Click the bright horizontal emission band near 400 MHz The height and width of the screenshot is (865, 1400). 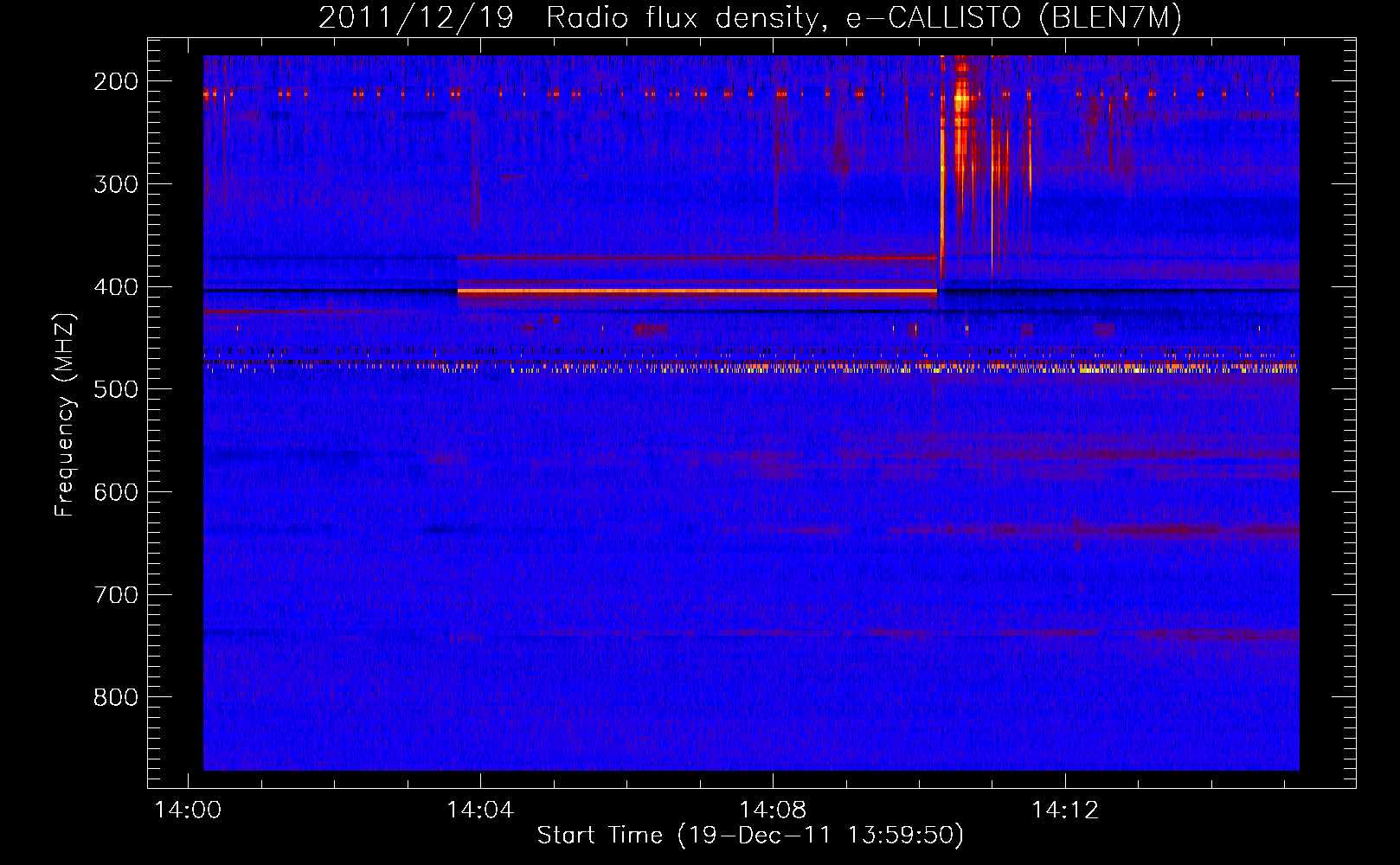click(x=697, y=292)
